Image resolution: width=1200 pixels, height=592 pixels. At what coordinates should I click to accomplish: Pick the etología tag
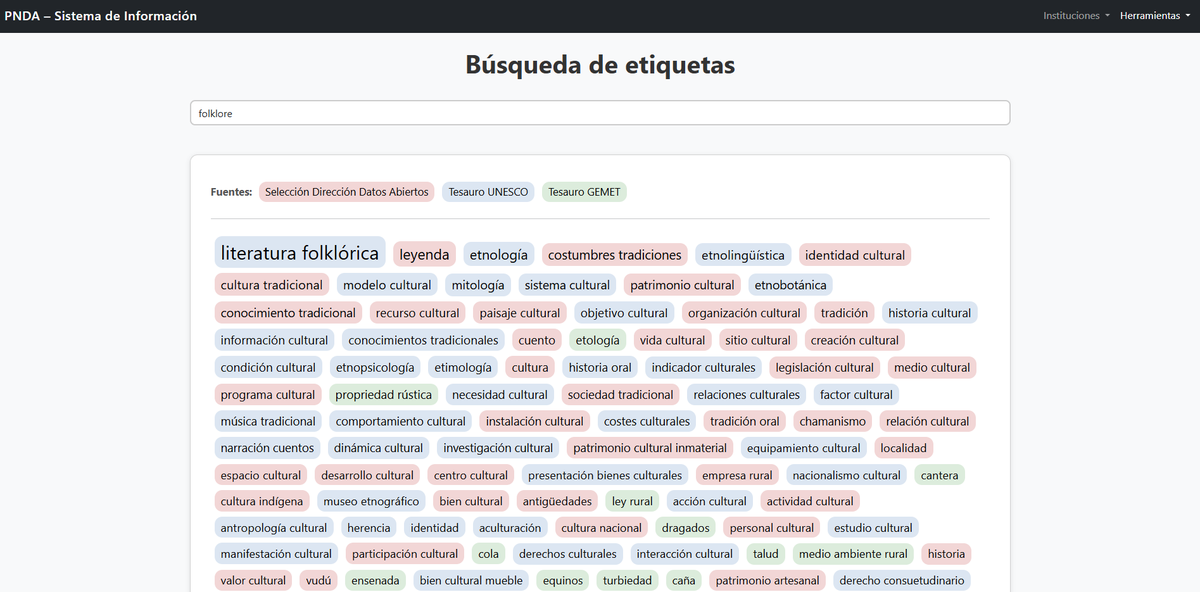click(x=598, y=340)
